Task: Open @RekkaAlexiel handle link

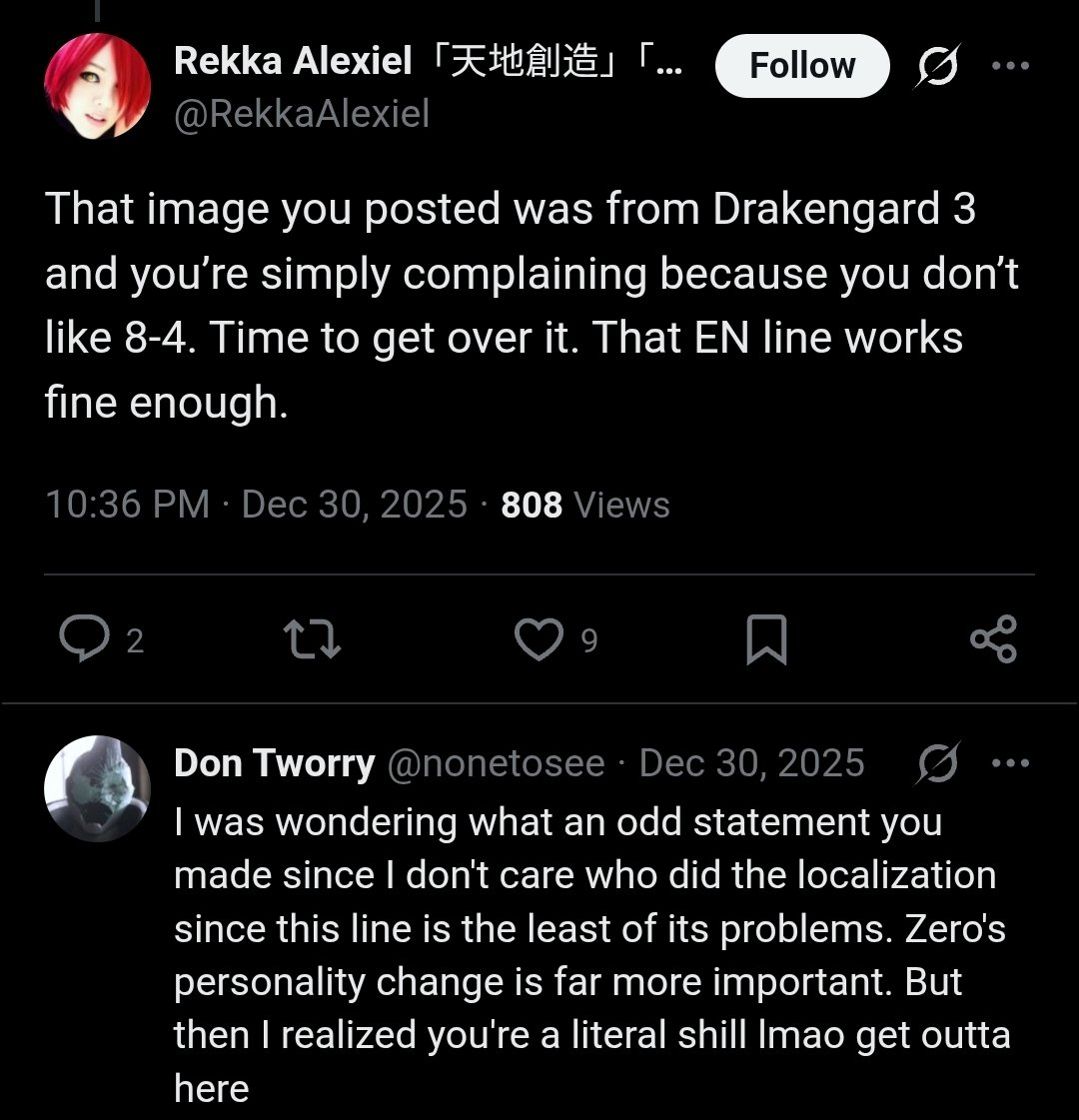Action: pyautogui.click(x=302, y=114)
